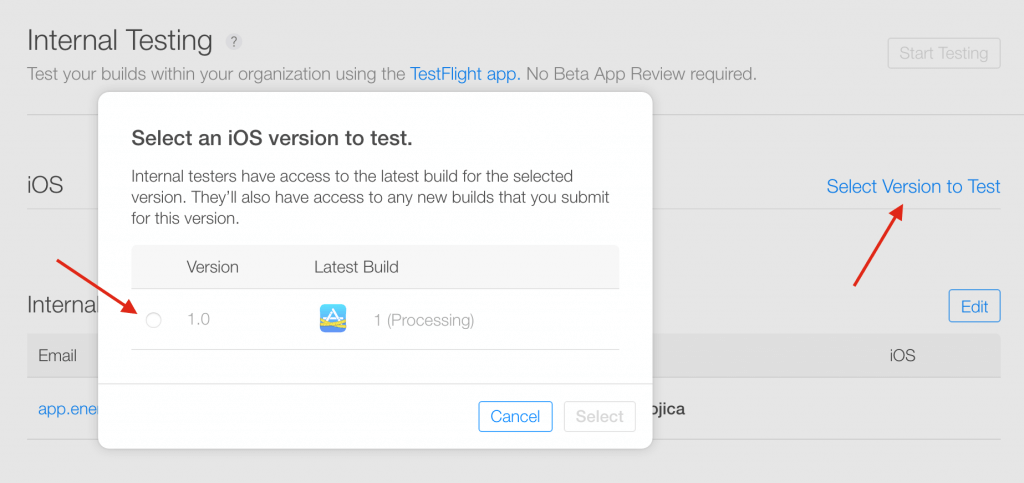Click Cancel in the version dialog
The image size is (1024, 483).
click(x=515, y=416)
